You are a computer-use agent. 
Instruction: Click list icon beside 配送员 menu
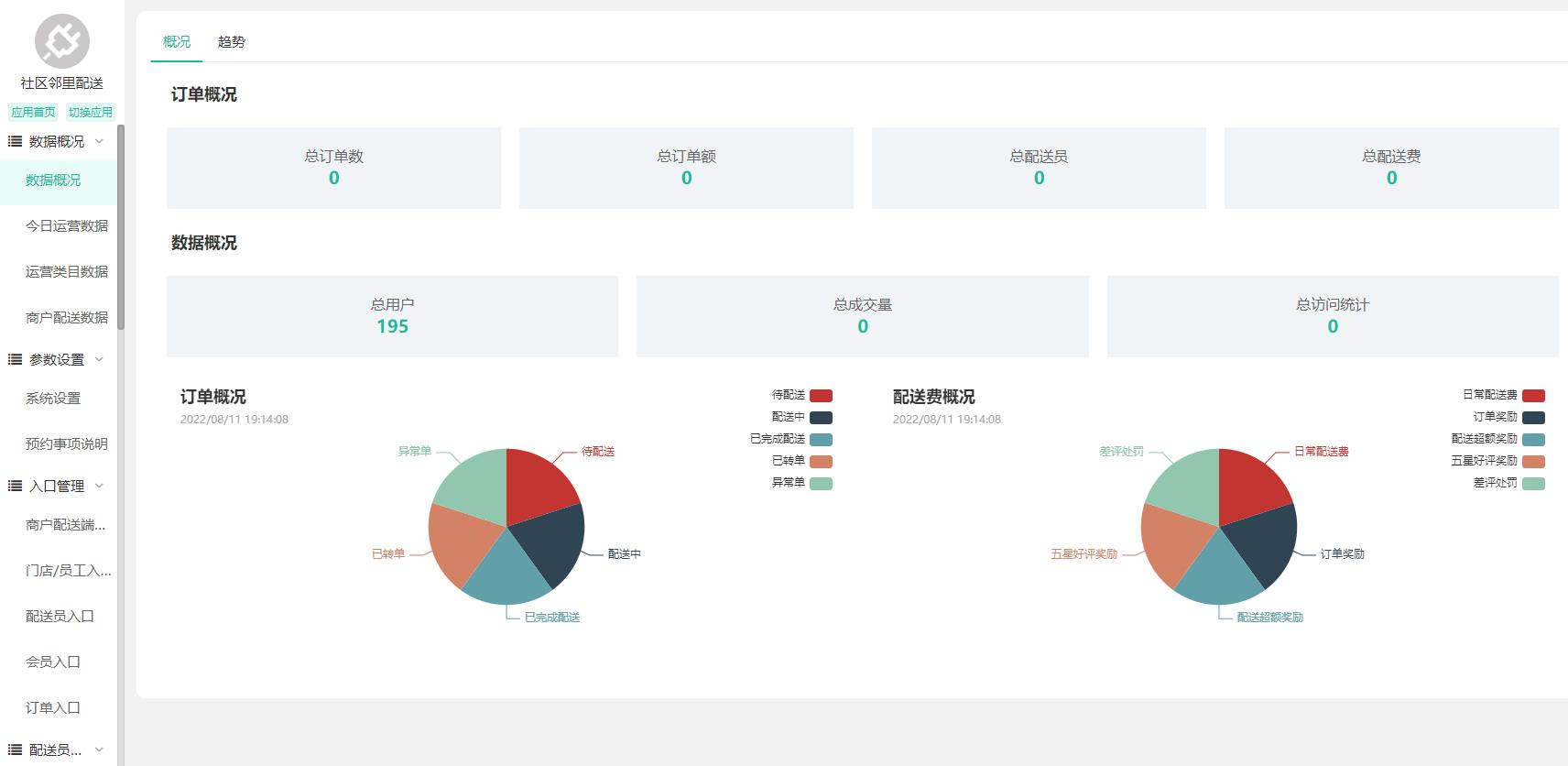pos(15,750)
